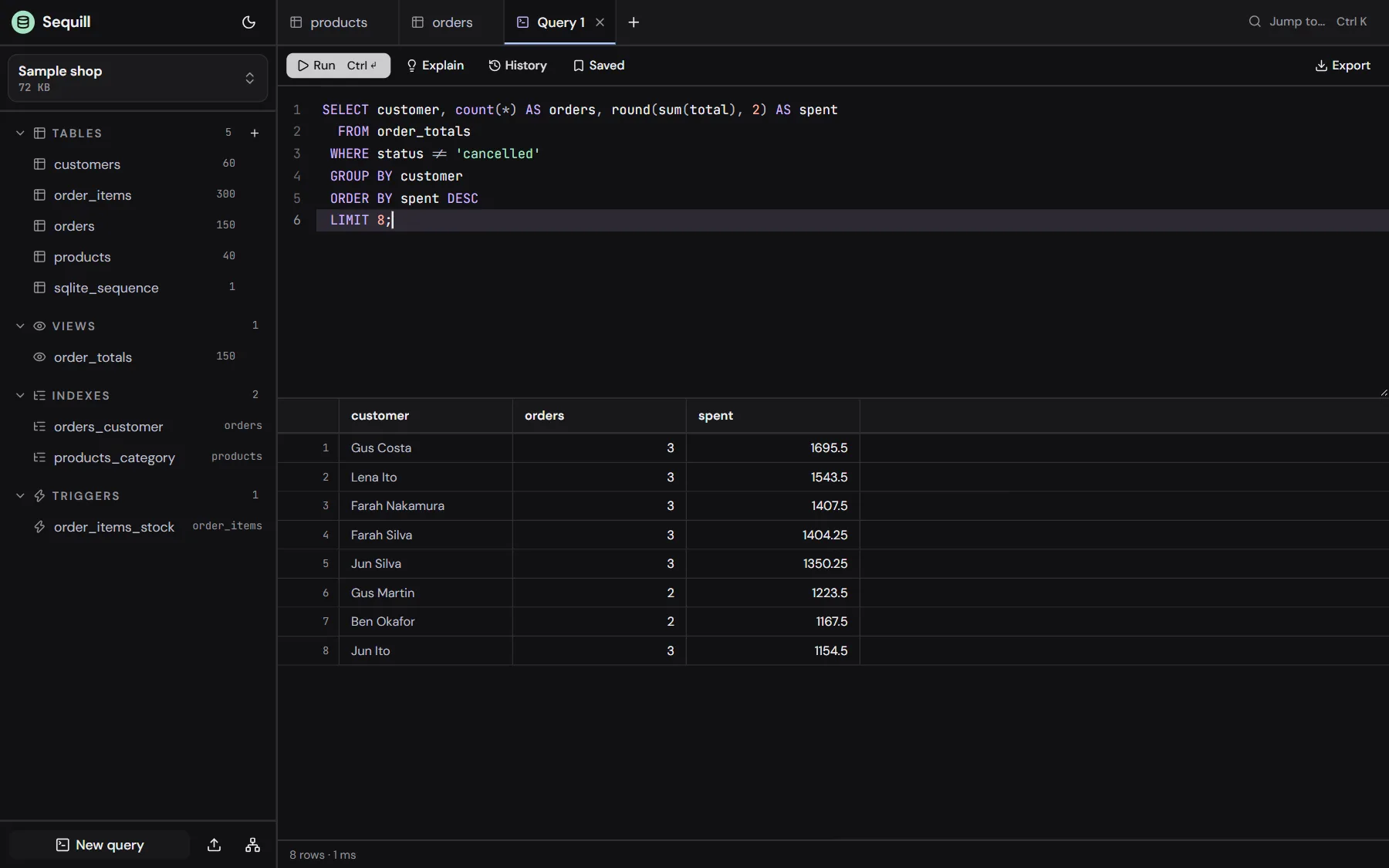Place cursor on the LIMIT 8 line
1389x868 pixels.
(x=852, y=221)
